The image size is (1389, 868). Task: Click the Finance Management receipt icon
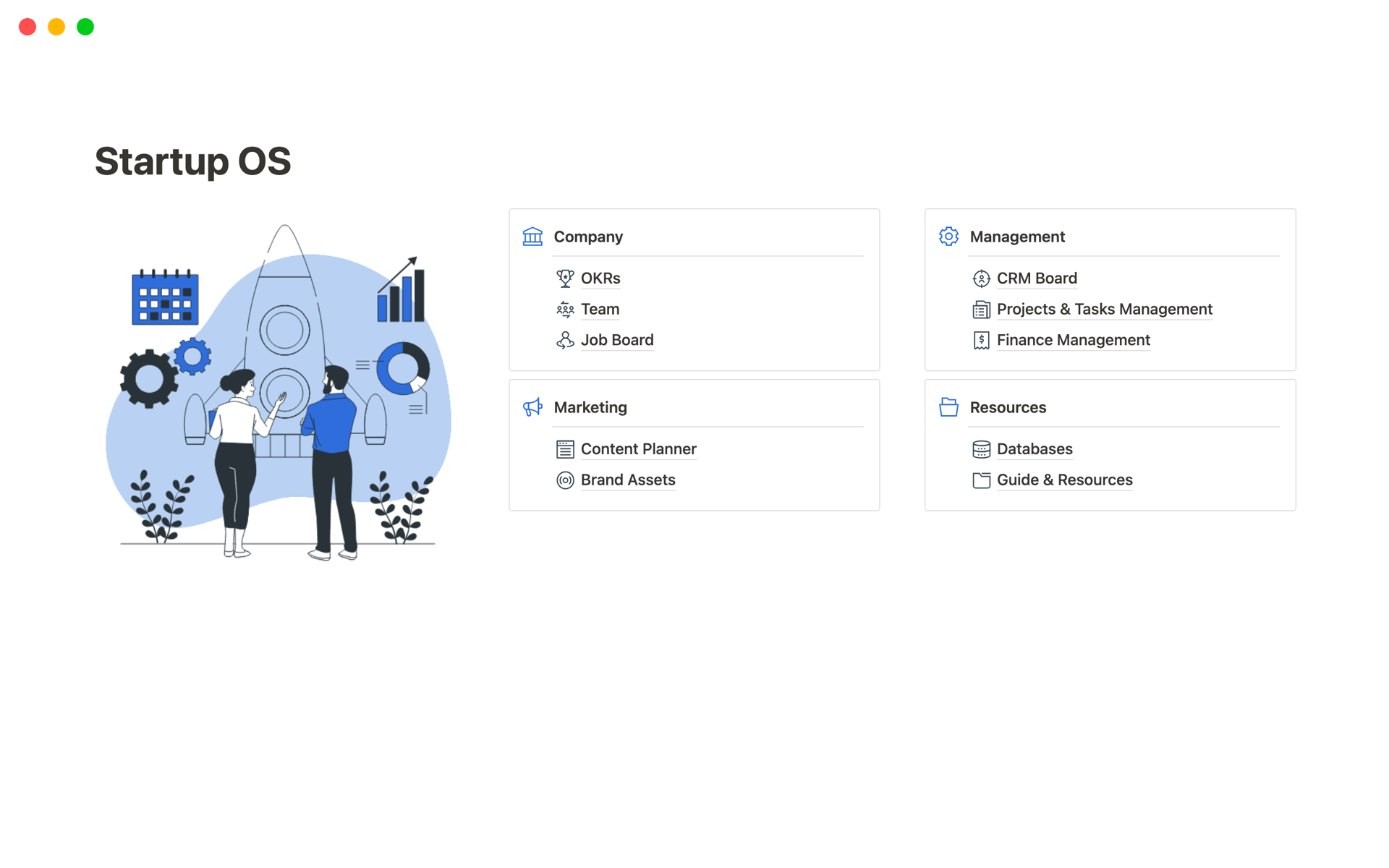pos(981,340)
